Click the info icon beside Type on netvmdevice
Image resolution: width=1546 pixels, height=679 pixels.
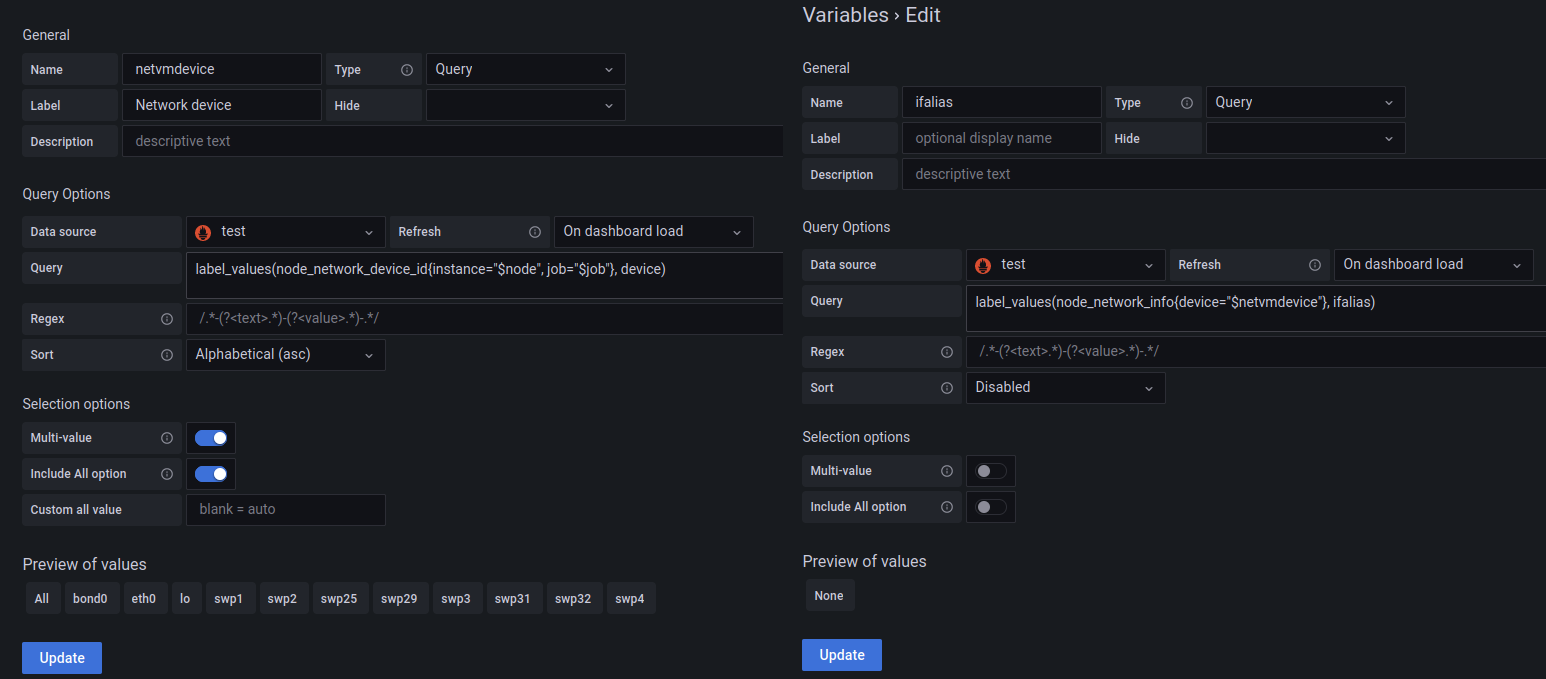407,70
